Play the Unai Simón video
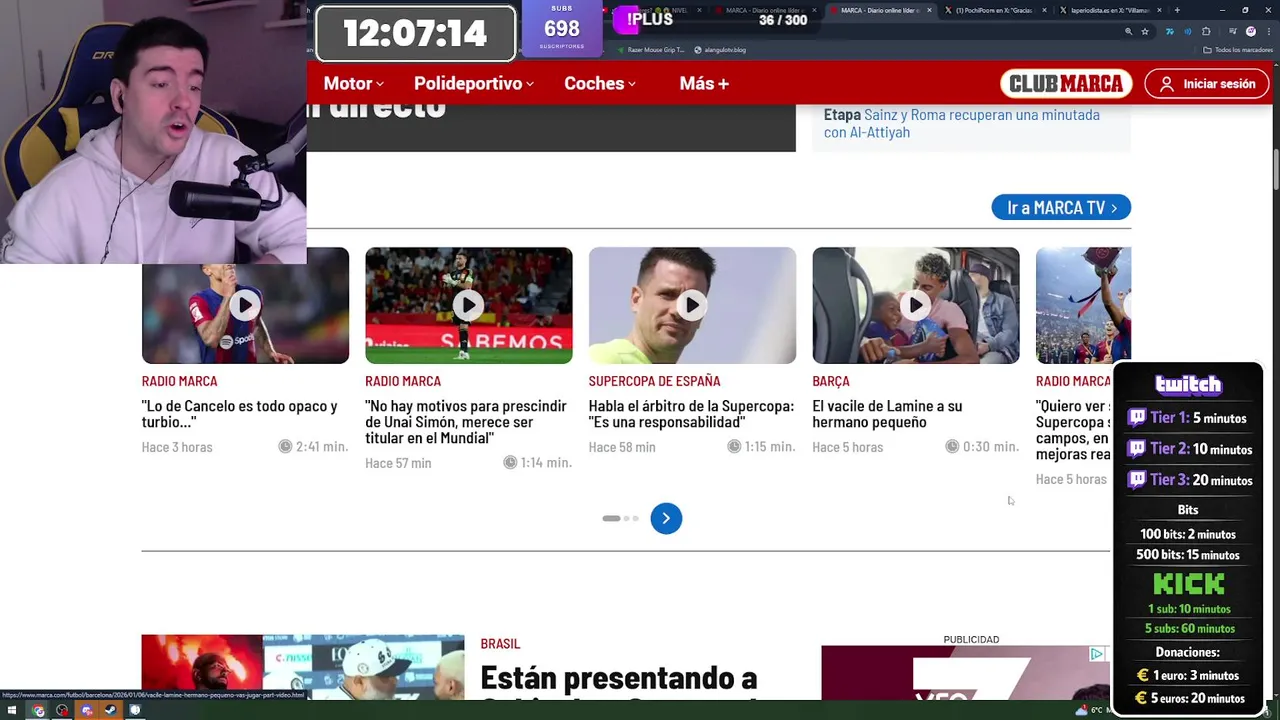The image size is (1280, 720). (469, 305)
